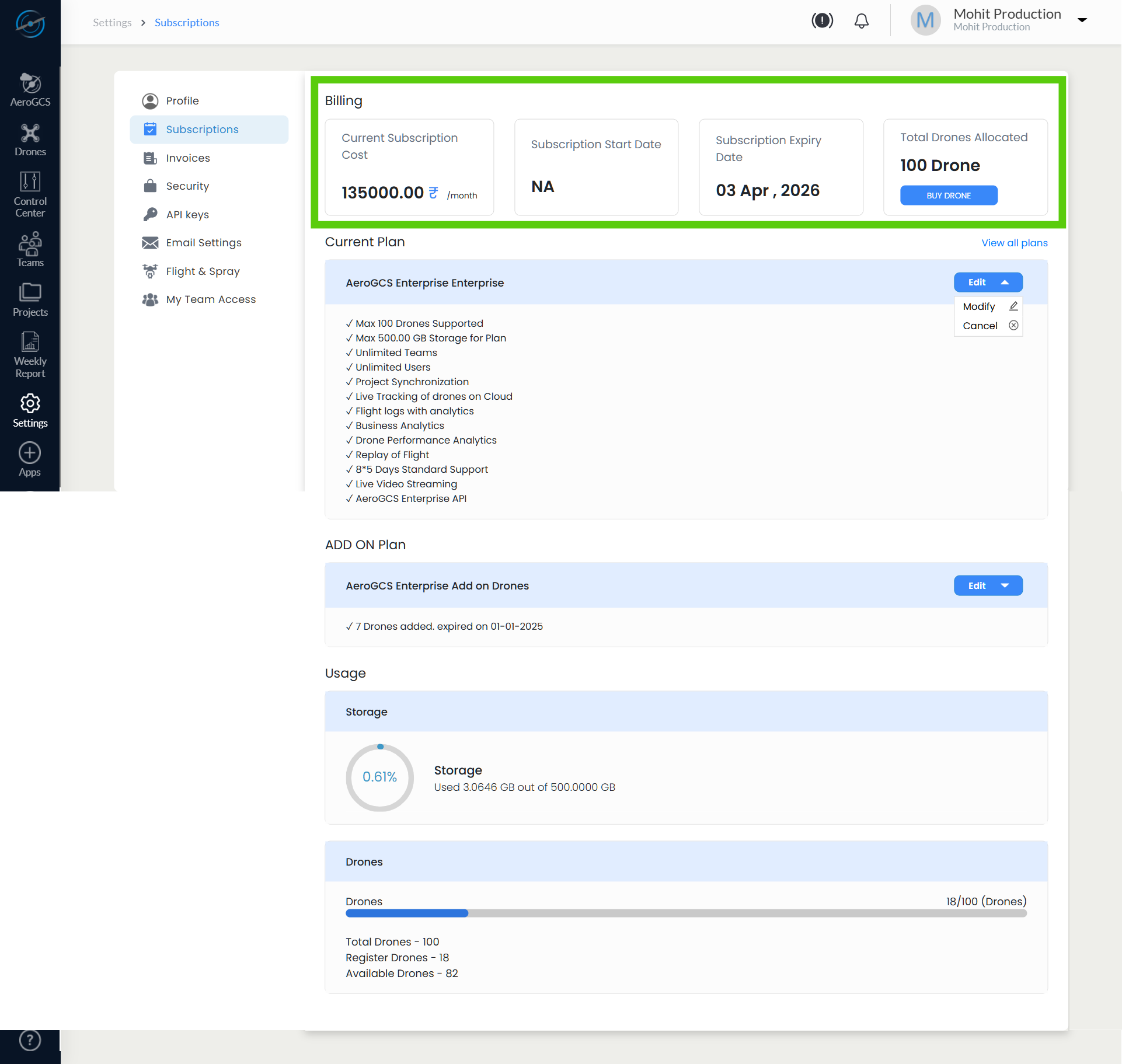Expand the Mohit Production account dropdown arrow

1082,20
